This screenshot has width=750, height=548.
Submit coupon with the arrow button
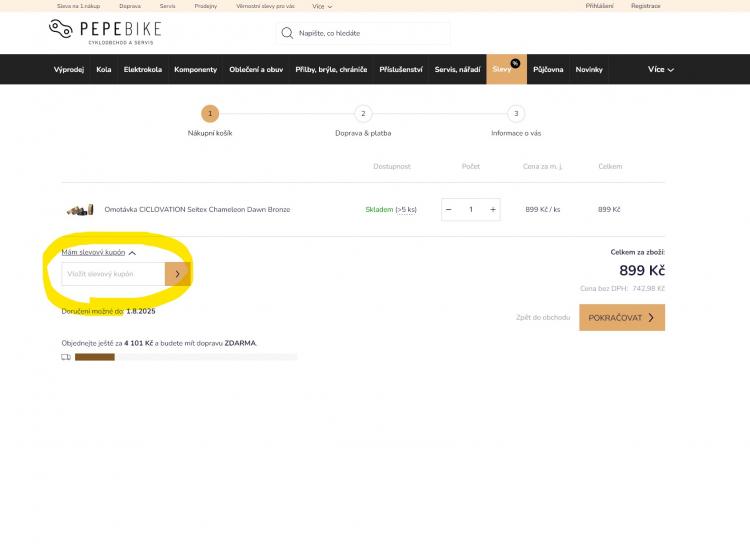[177, 273]
